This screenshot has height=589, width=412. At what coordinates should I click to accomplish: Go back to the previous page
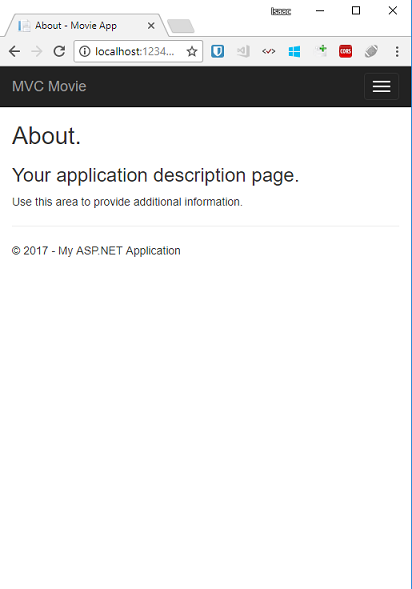coord(14,51)
